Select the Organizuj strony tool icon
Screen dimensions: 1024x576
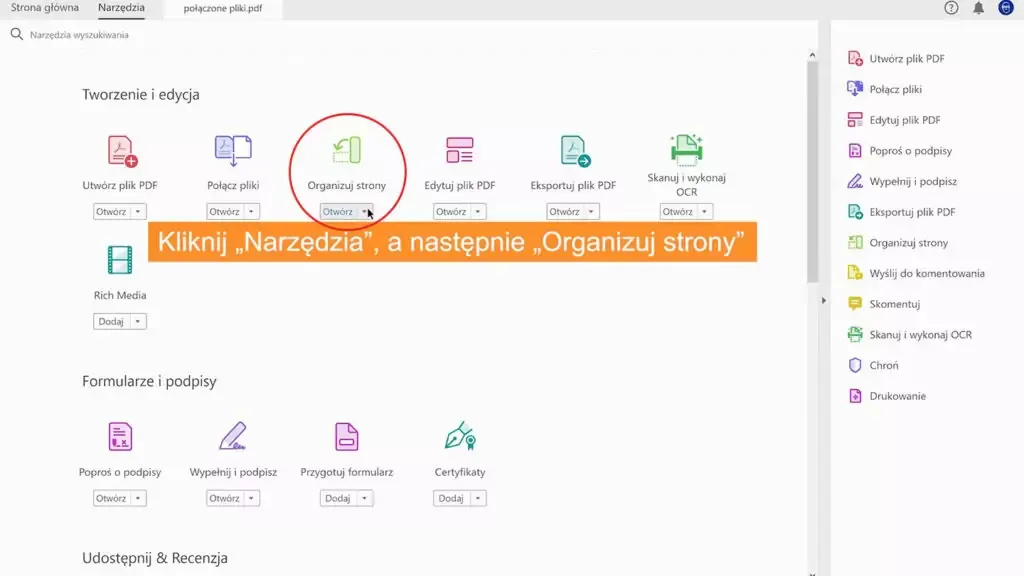coord(346,150)
